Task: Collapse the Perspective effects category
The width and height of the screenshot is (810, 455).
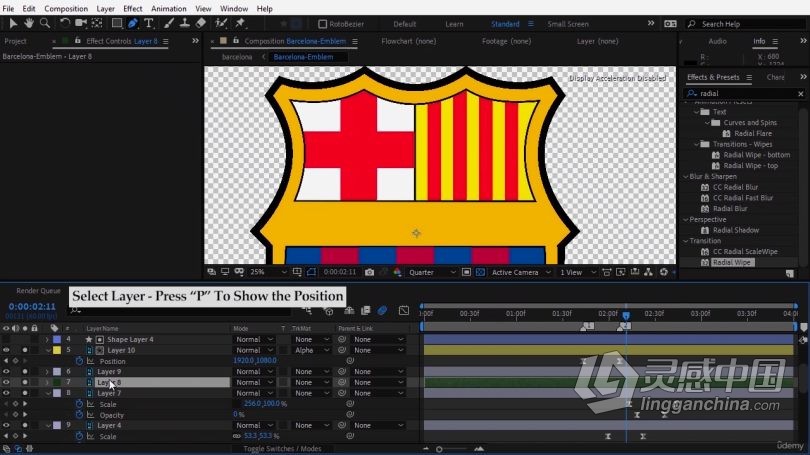Action: point(686,219)
